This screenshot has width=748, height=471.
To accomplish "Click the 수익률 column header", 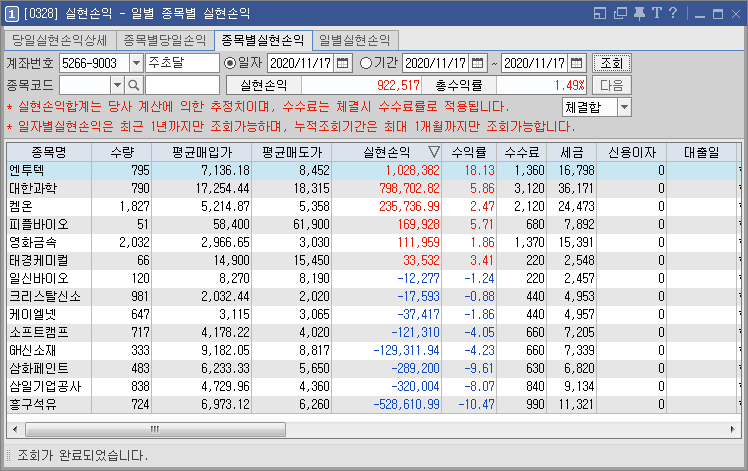I will tap(469, 152).
